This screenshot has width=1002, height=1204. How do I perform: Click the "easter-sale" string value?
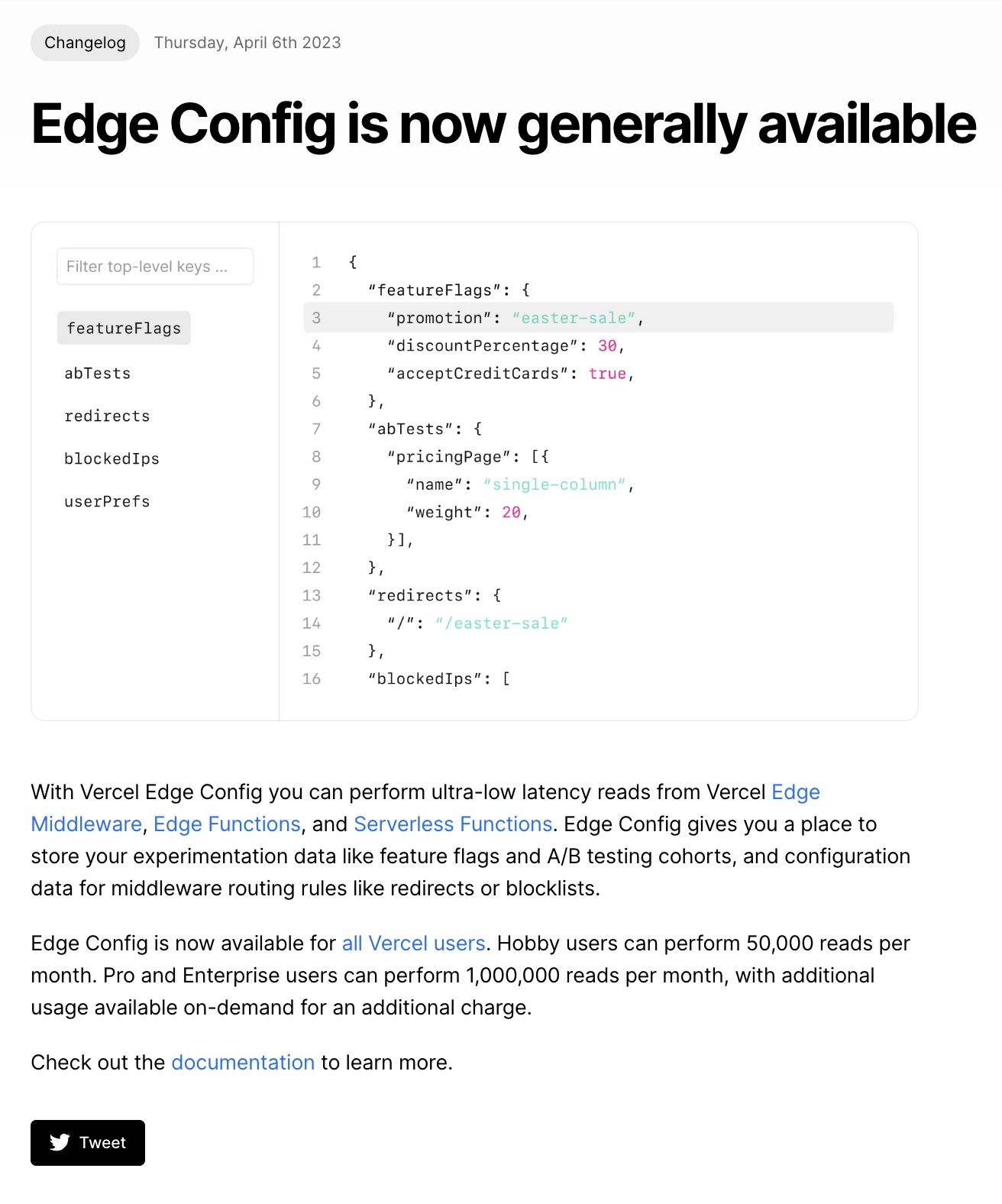pyautogui.click(x=574, y=318)
